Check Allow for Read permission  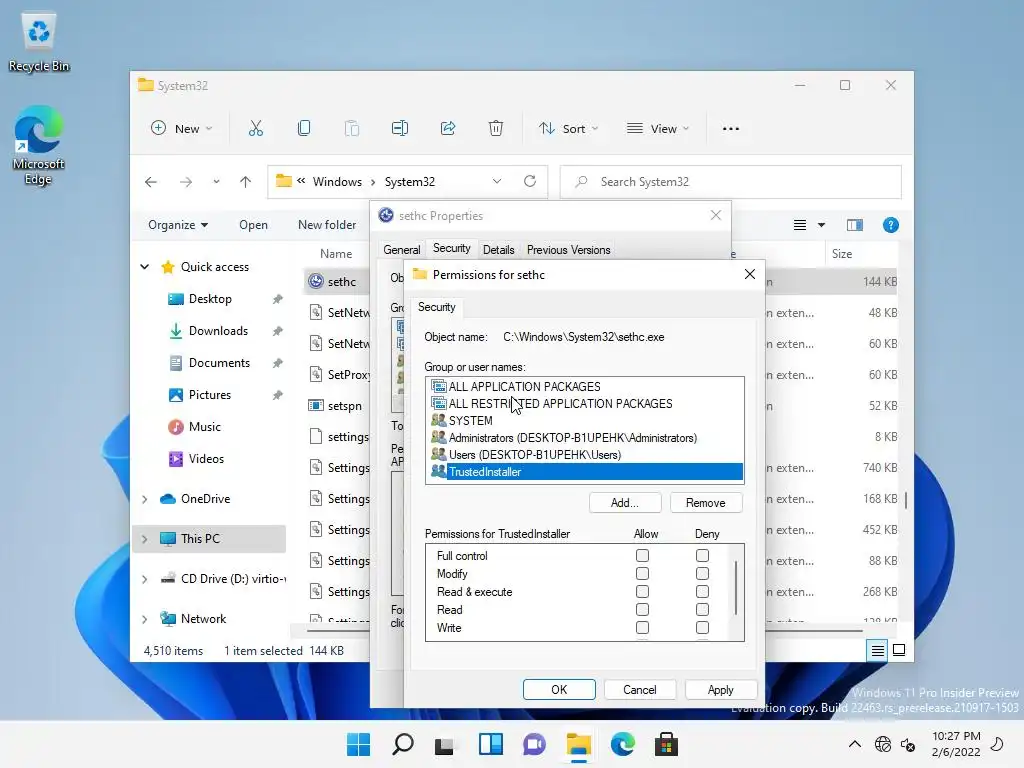(x=643, y=609)
